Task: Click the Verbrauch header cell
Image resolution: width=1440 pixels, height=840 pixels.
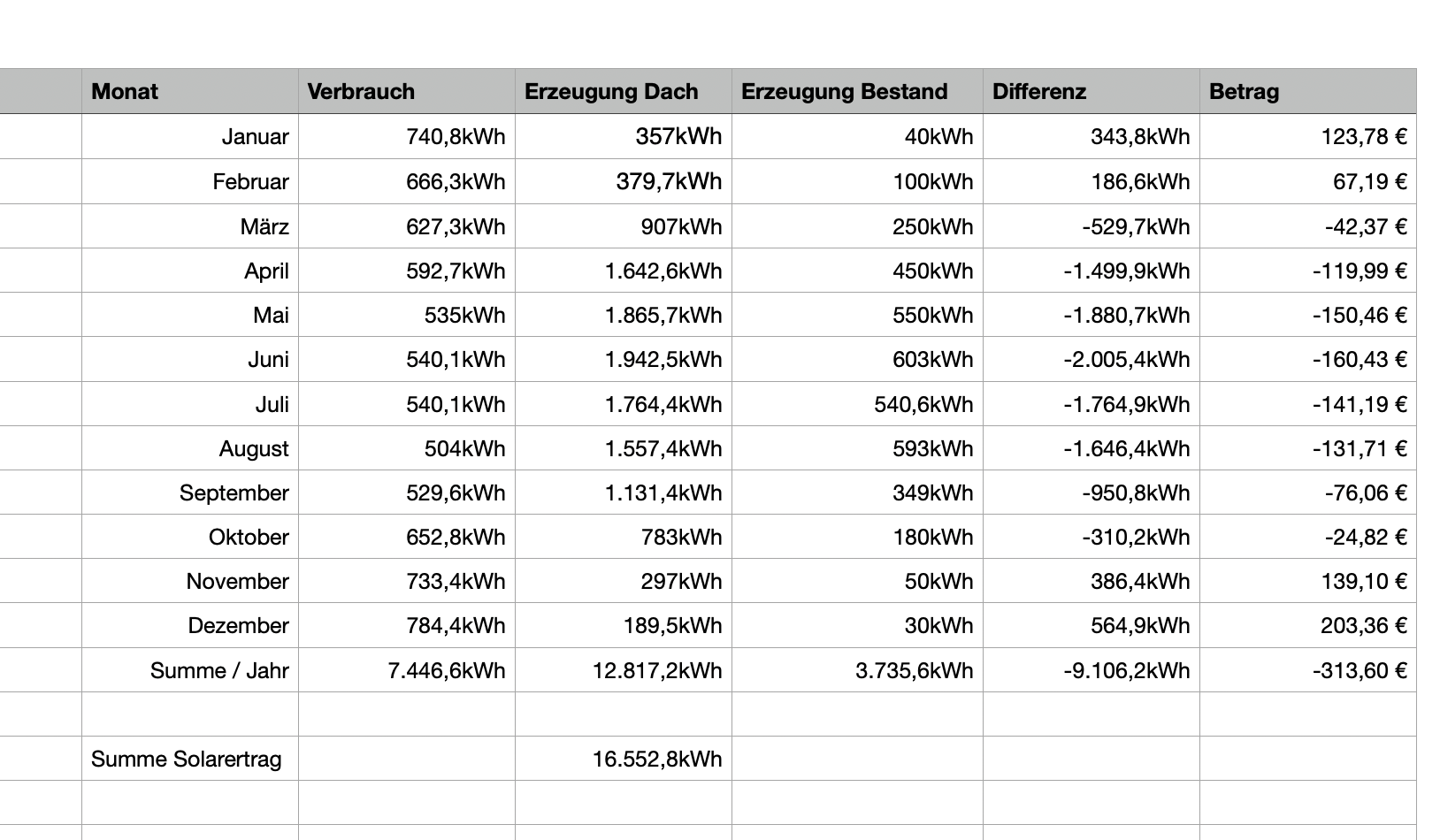Action: (406, 92)
